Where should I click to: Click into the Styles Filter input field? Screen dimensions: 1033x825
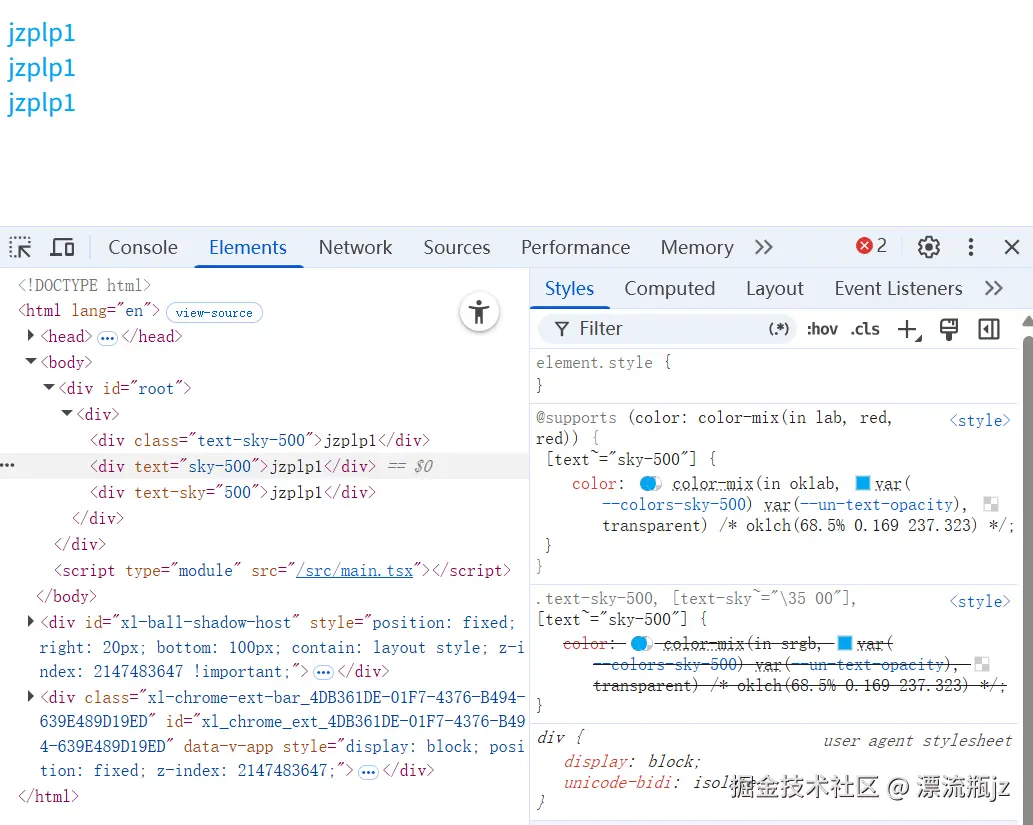tap(665, 329)
